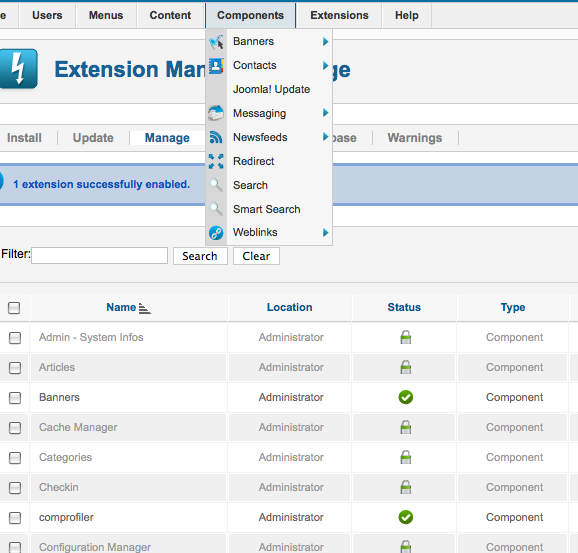578x553 pixels.
Task: Click the Redirect arrows icon
Action: [216, 161]
